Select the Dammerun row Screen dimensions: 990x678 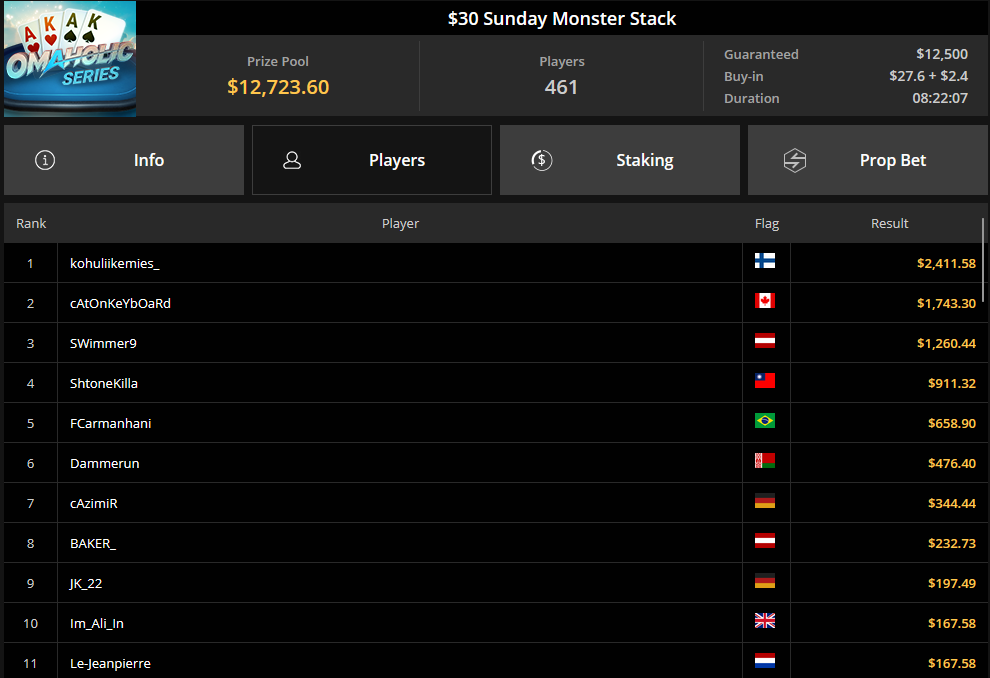point(492,463)
